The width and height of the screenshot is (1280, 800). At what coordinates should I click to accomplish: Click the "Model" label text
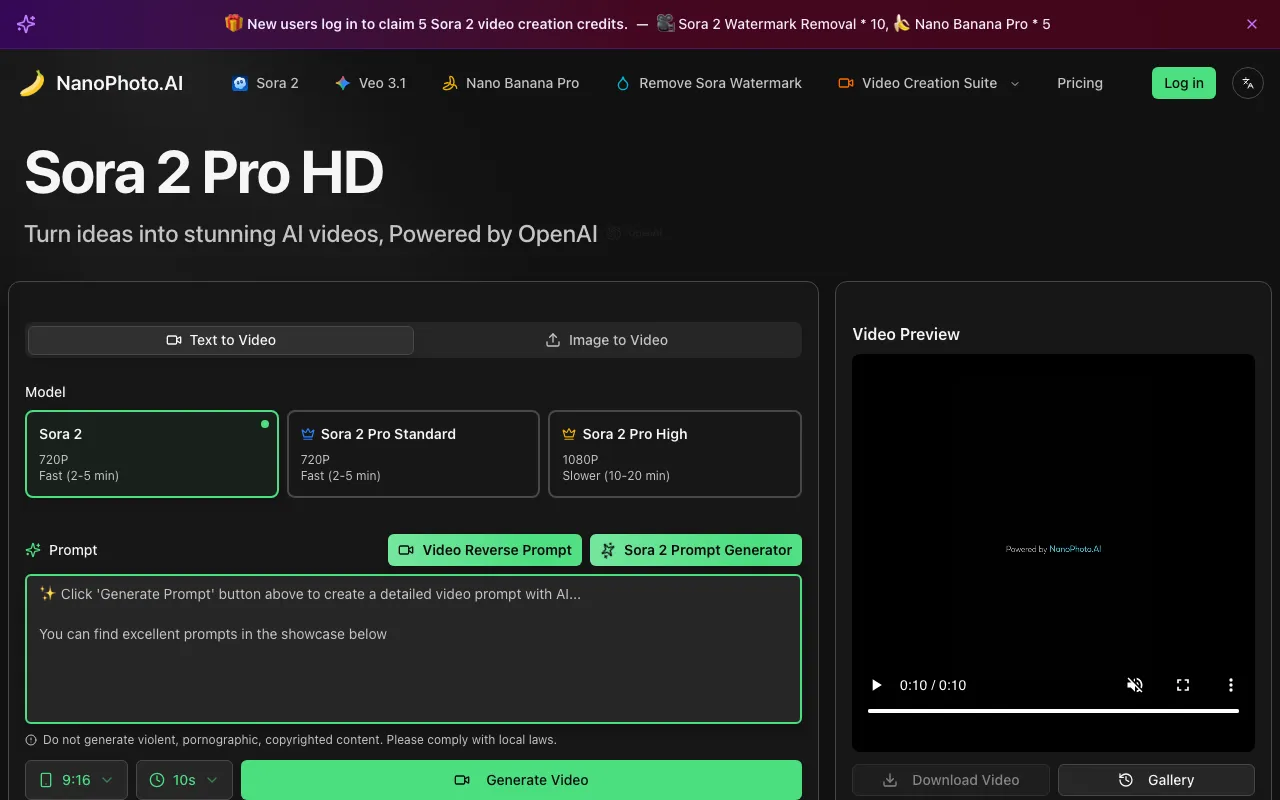(x=45, y=392)
